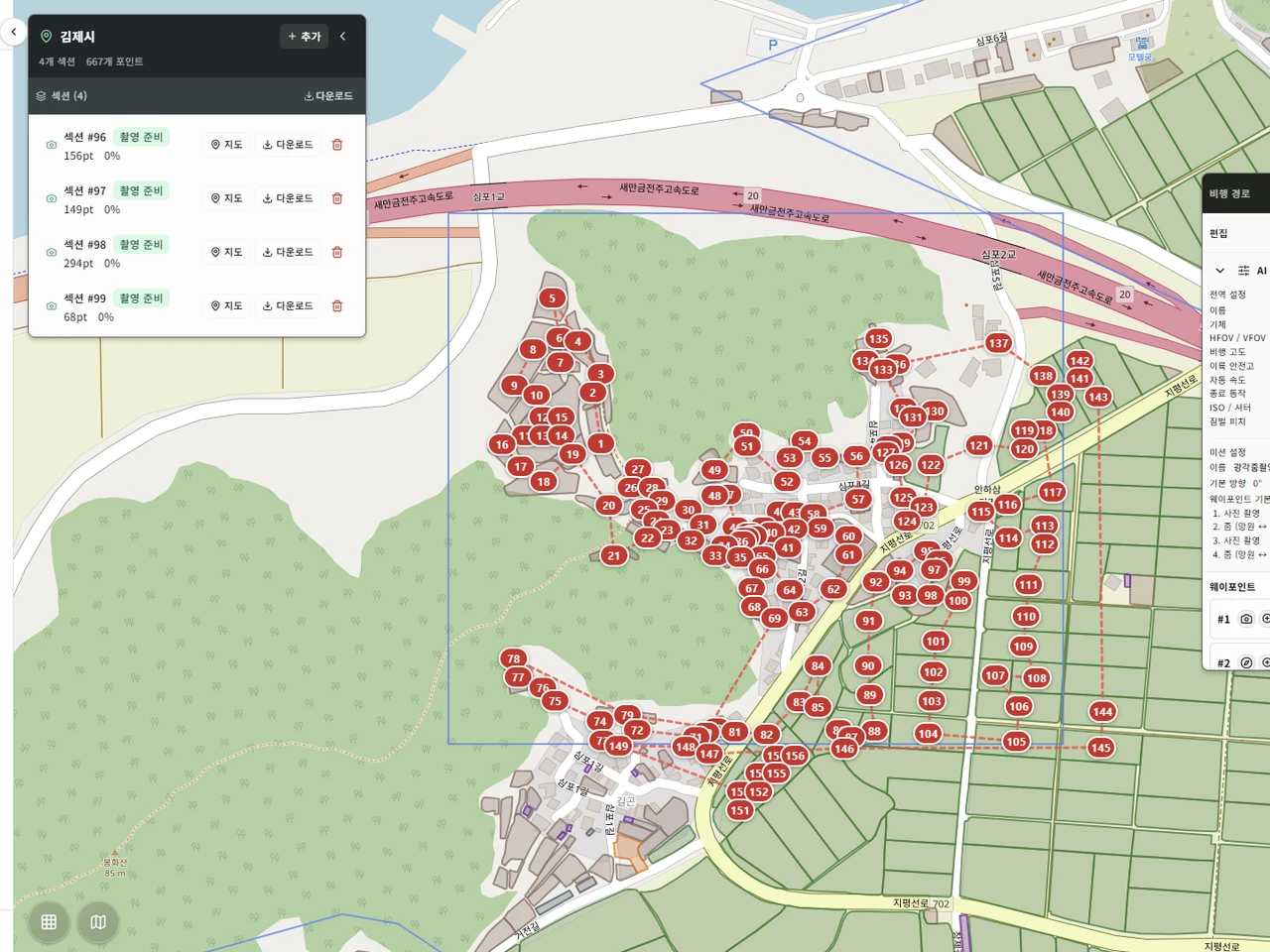Click the 촬영 준비 status badge of section #96

pos(141,137)
